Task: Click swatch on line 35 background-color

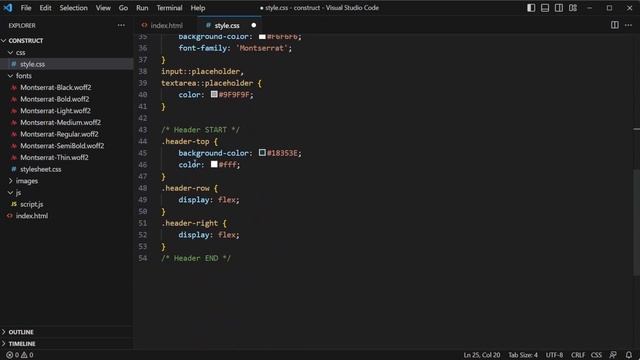Action: [262, 37]
